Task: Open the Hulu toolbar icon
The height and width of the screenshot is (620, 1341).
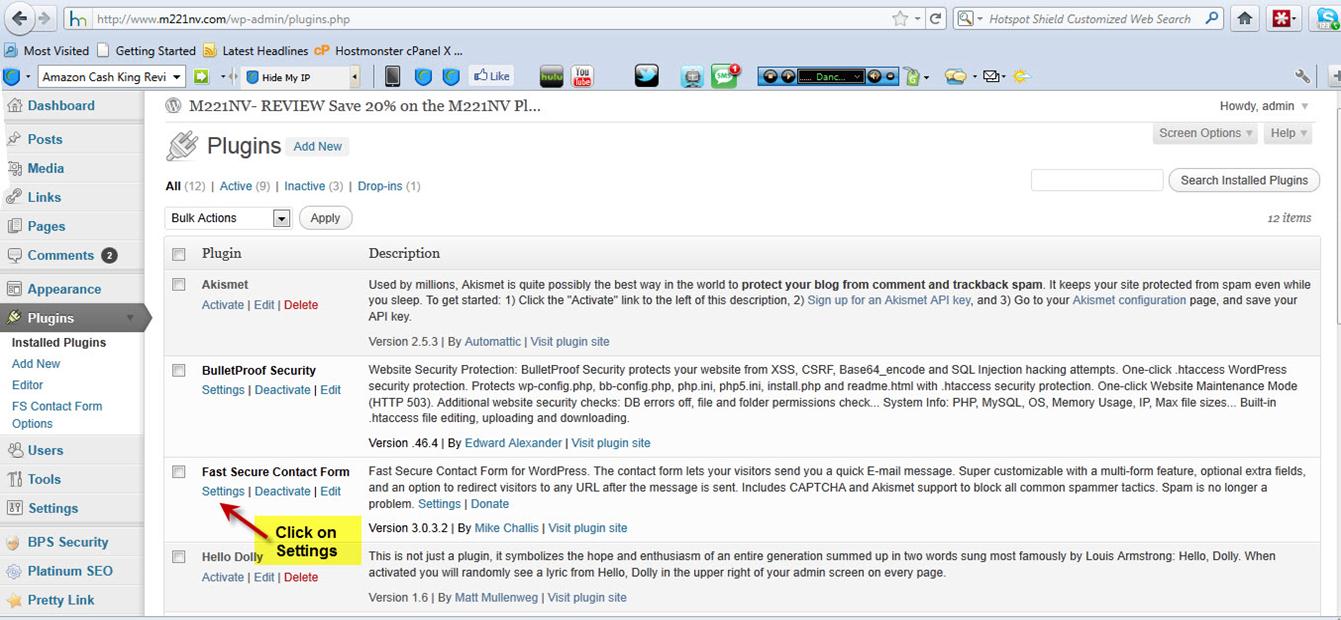Action: [x=551, y=76]
